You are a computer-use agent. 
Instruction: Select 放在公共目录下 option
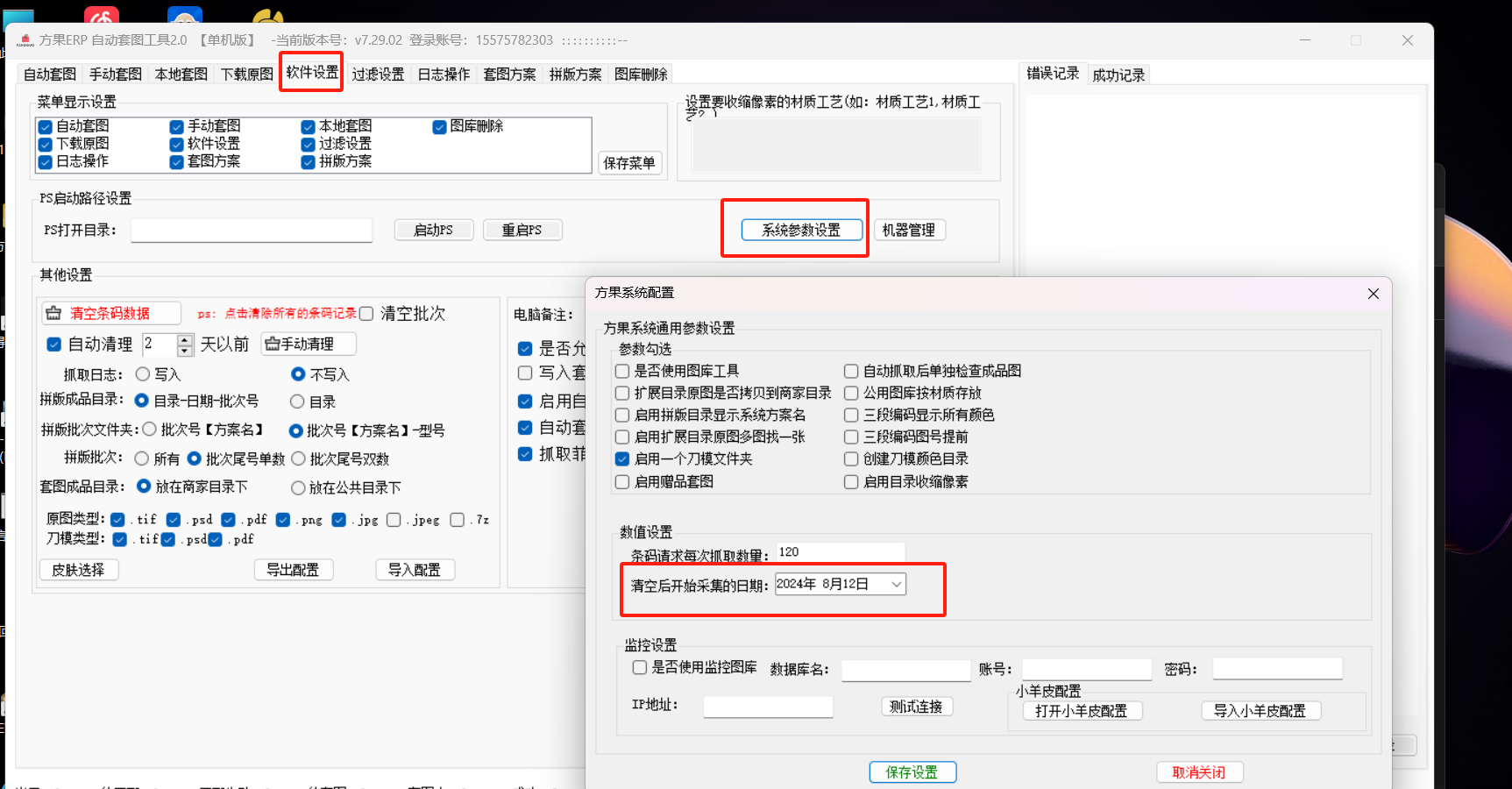coord(298,487)
